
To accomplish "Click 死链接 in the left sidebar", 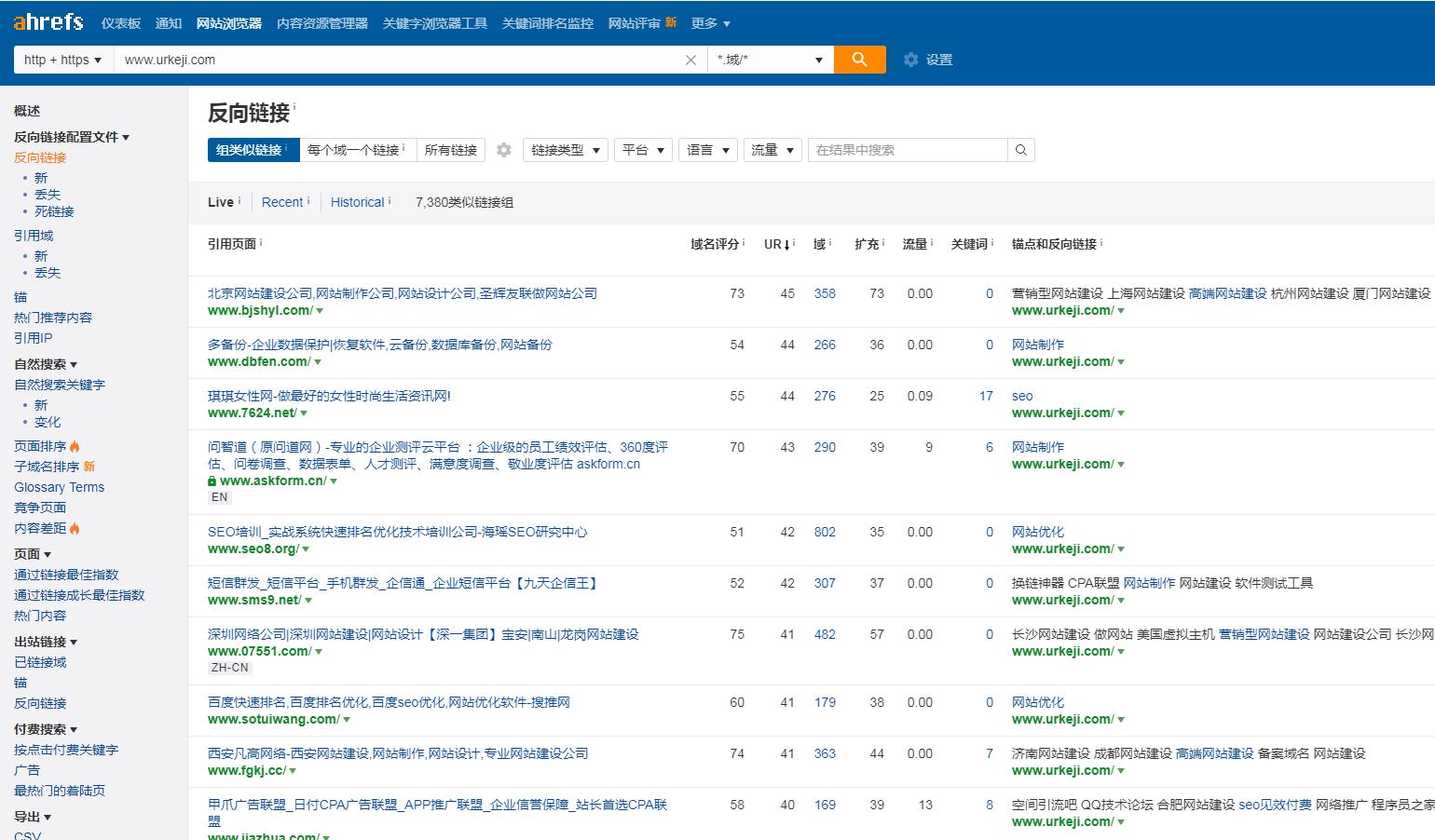I will tap(54, 211).
